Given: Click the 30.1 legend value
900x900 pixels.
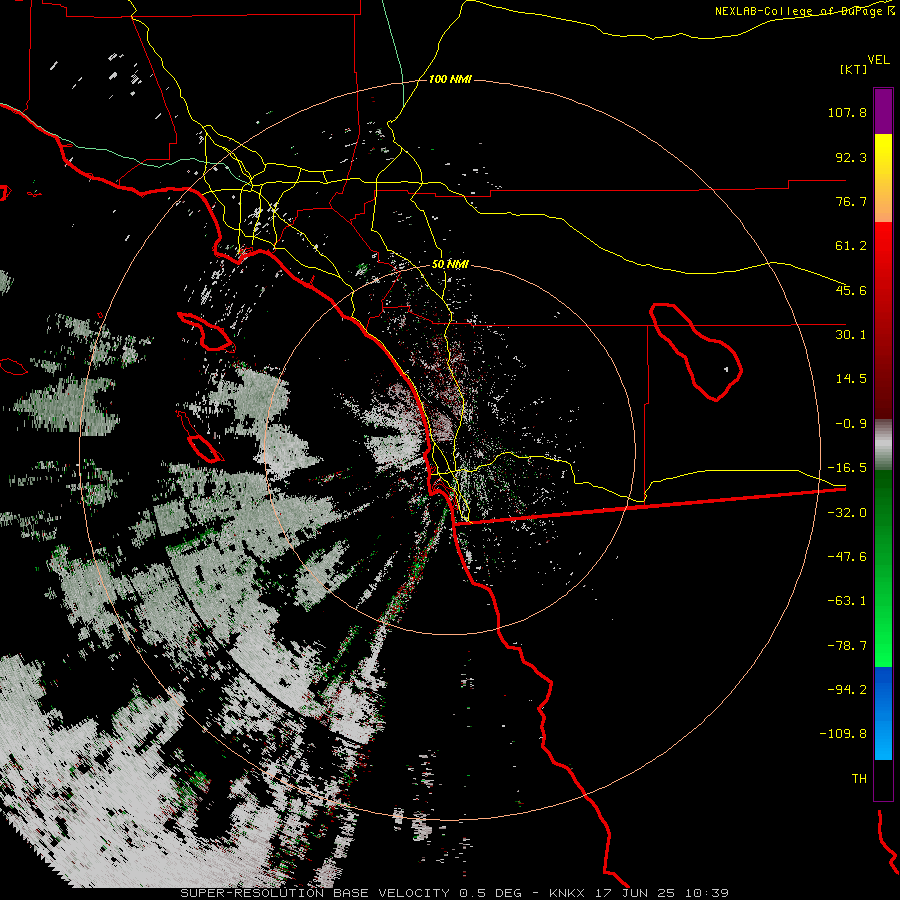Looking at the screenshot, I should click(851, 335).
